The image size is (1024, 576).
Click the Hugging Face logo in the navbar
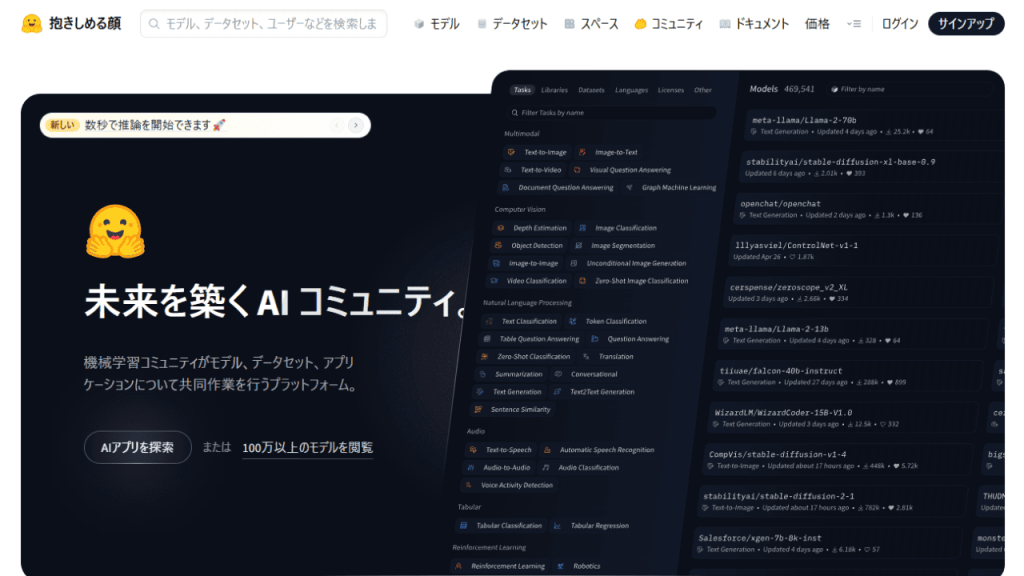point(31,24)
